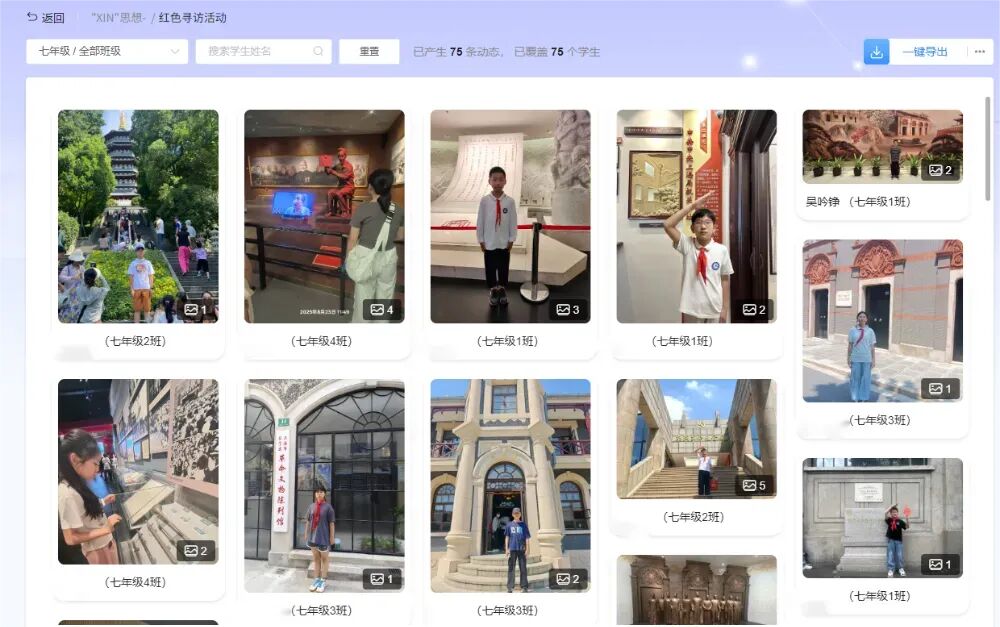1000x627 pixels.
Task: Open the grey brick building photo 七年级3班
Action: pos(883,321)
